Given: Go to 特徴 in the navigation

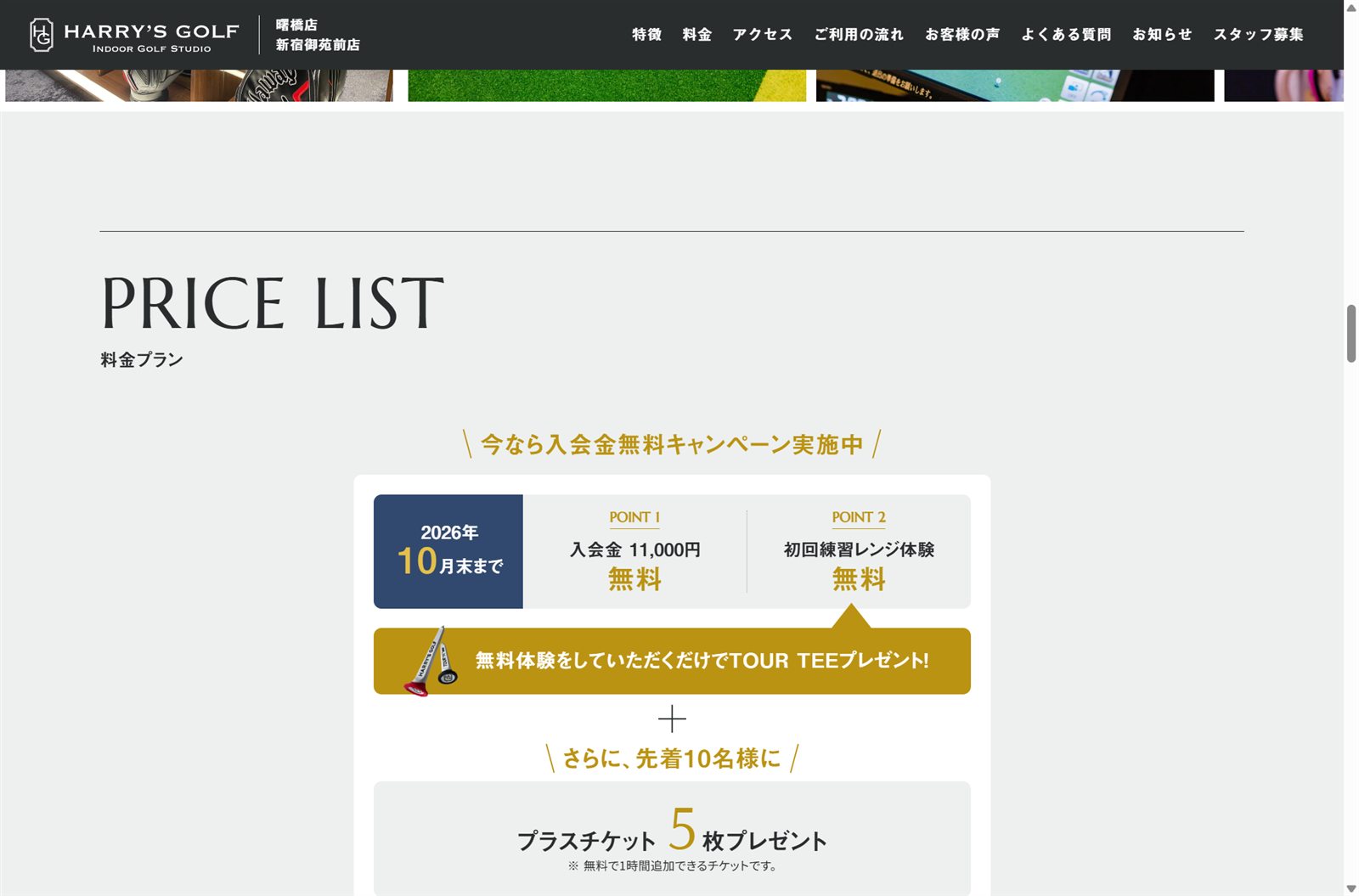Looking at the screenshot, I should coord(646,35).
